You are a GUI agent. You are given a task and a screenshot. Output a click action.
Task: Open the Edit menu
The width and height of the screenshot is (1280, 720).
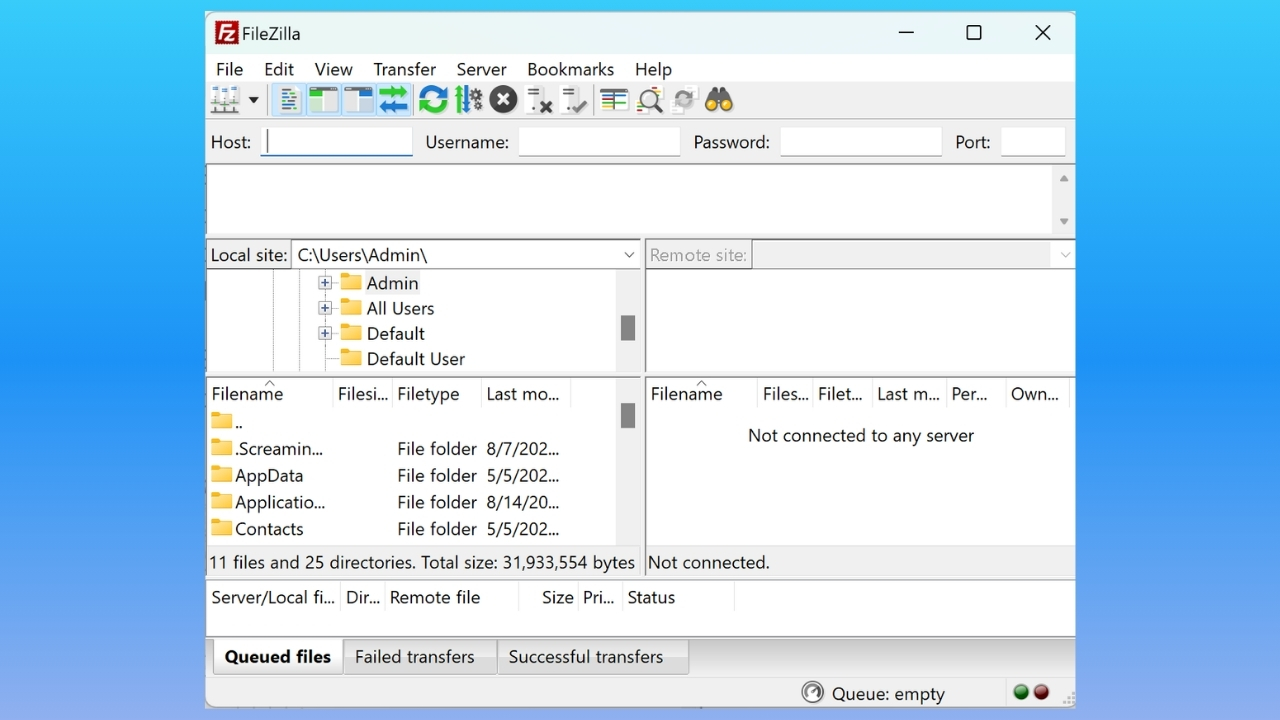pyautogui.click(x=279, y=69)
